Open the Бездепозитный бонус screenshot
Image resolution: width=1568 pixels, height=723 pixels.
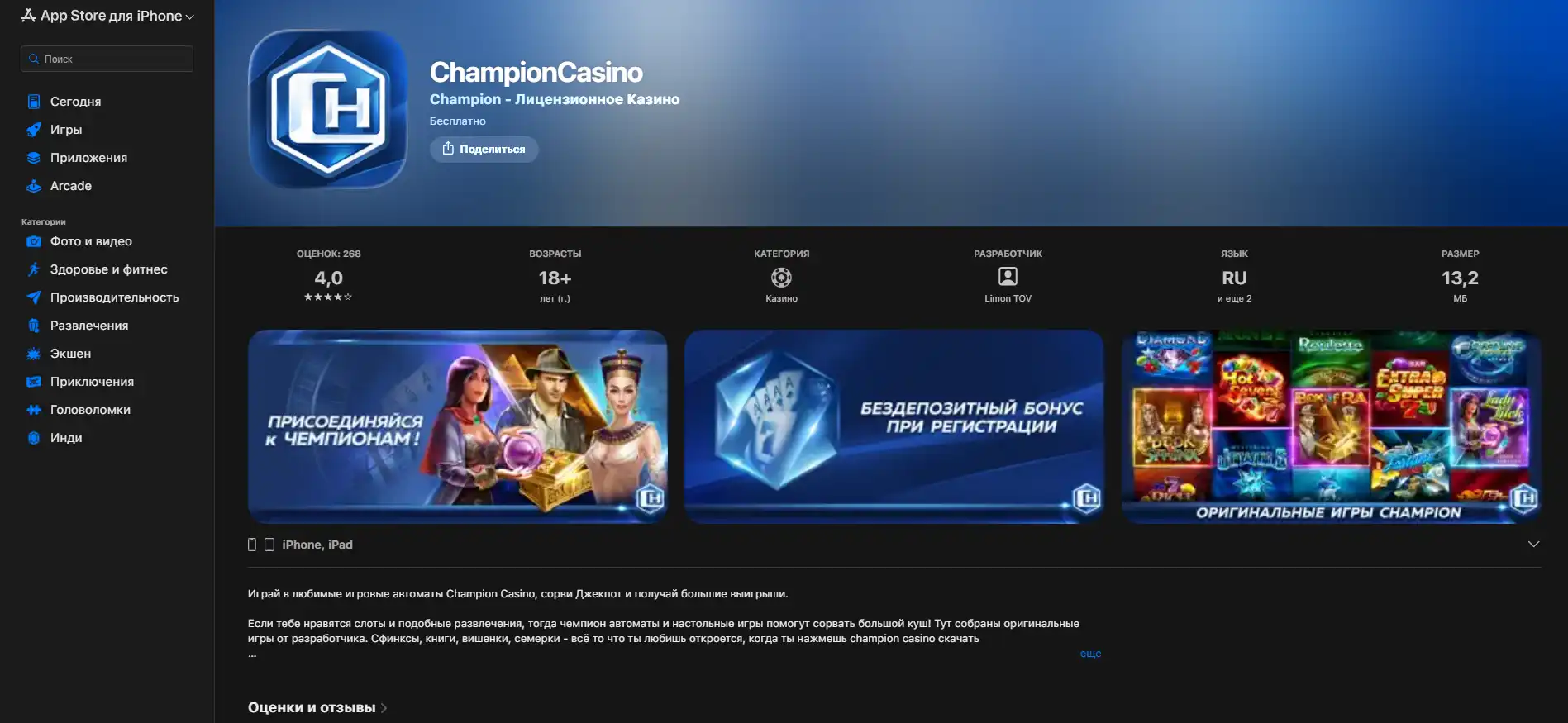tap(894, 426)
